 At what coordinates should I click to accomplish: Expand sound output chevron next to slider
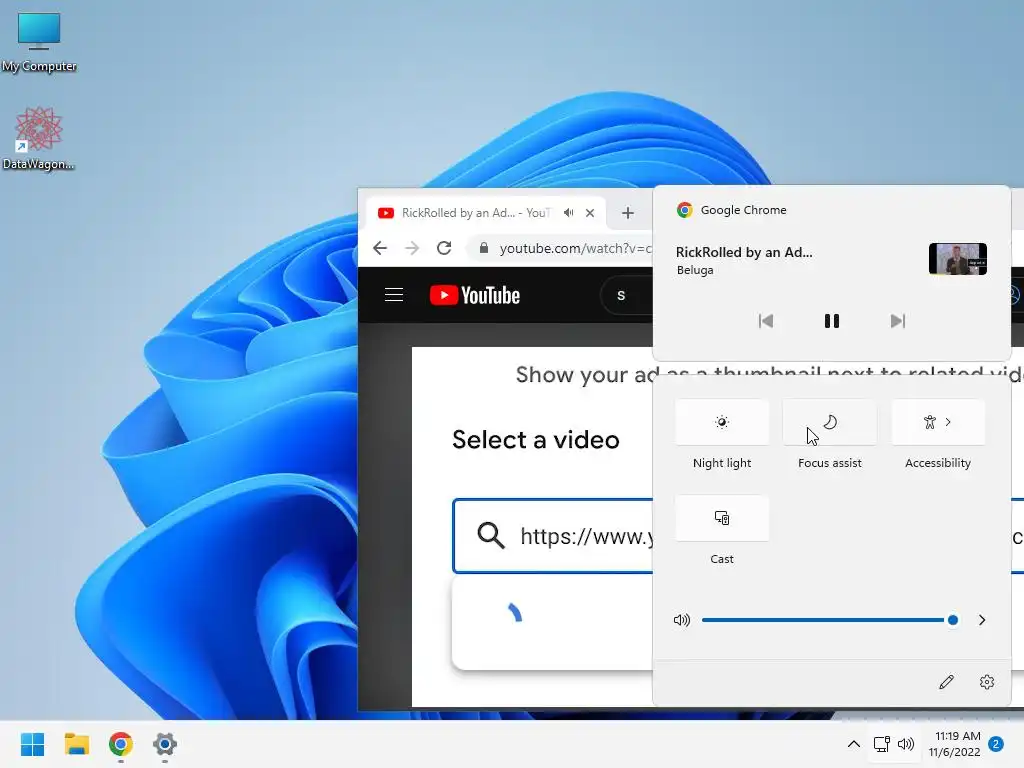pyautogui.click(x=982, y=620)
